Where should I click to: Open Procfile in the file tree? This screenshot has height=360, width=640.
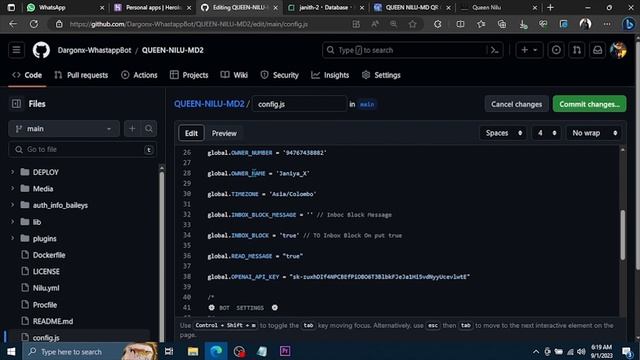pyautogui.click(x=45, y=305)
